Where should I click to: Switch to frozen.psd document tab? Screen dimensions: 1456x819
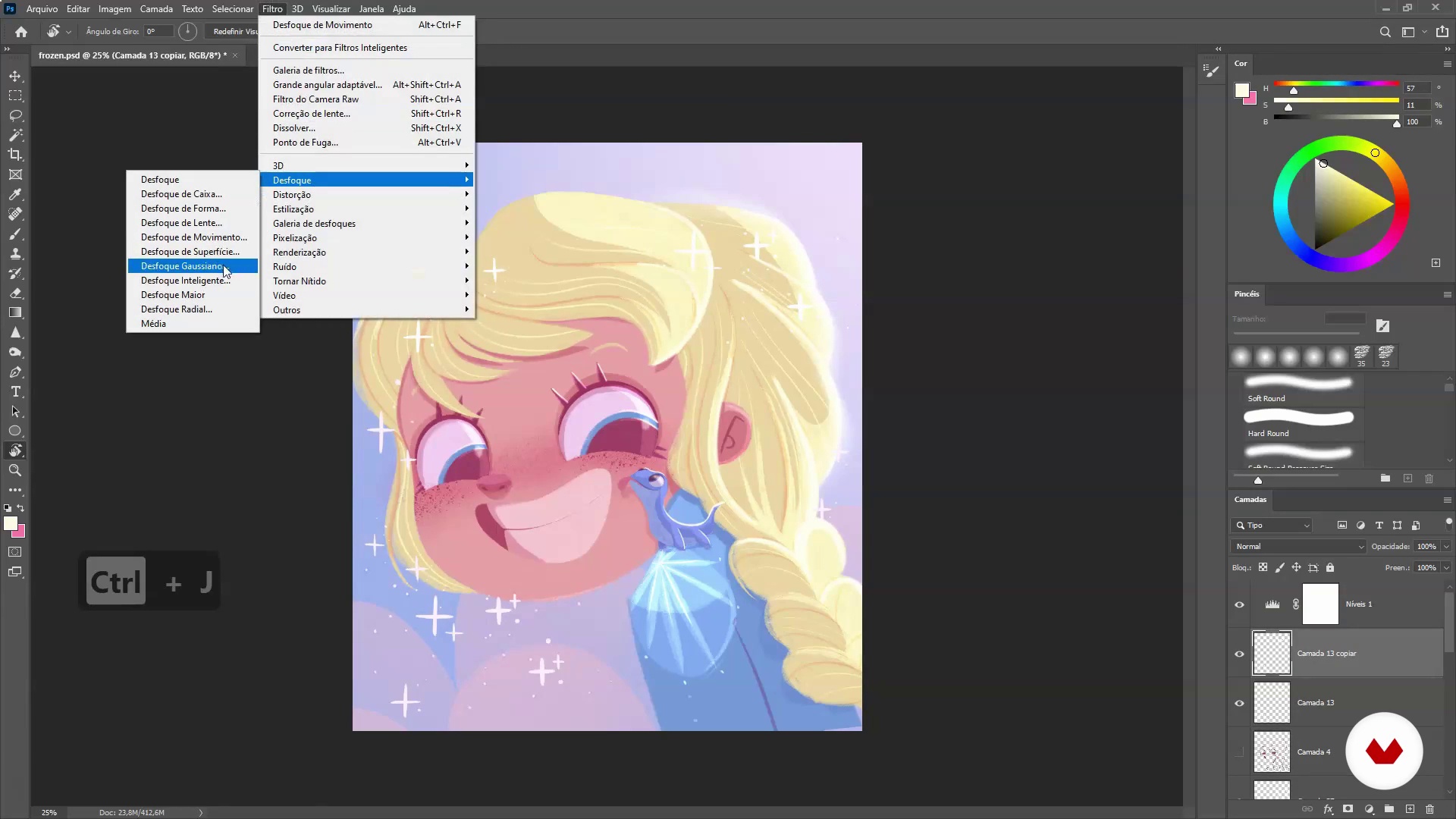click(133, 55)
